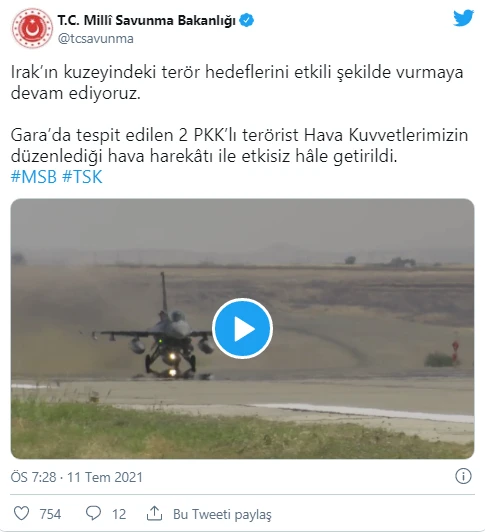485x532 pixels.
Task: Open the #MSB hashtag
Action: [x=34, y=177]
